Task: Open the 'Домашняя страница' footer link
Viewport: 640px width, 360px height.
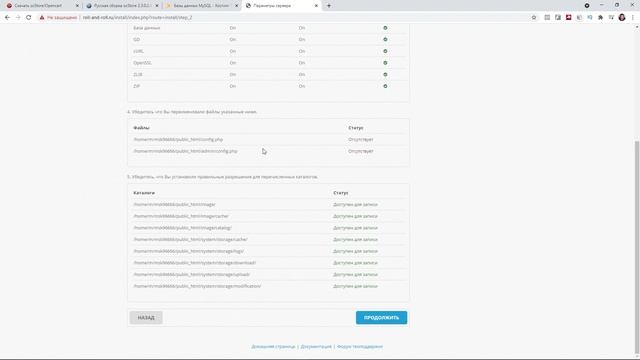Action: point(273,347)
